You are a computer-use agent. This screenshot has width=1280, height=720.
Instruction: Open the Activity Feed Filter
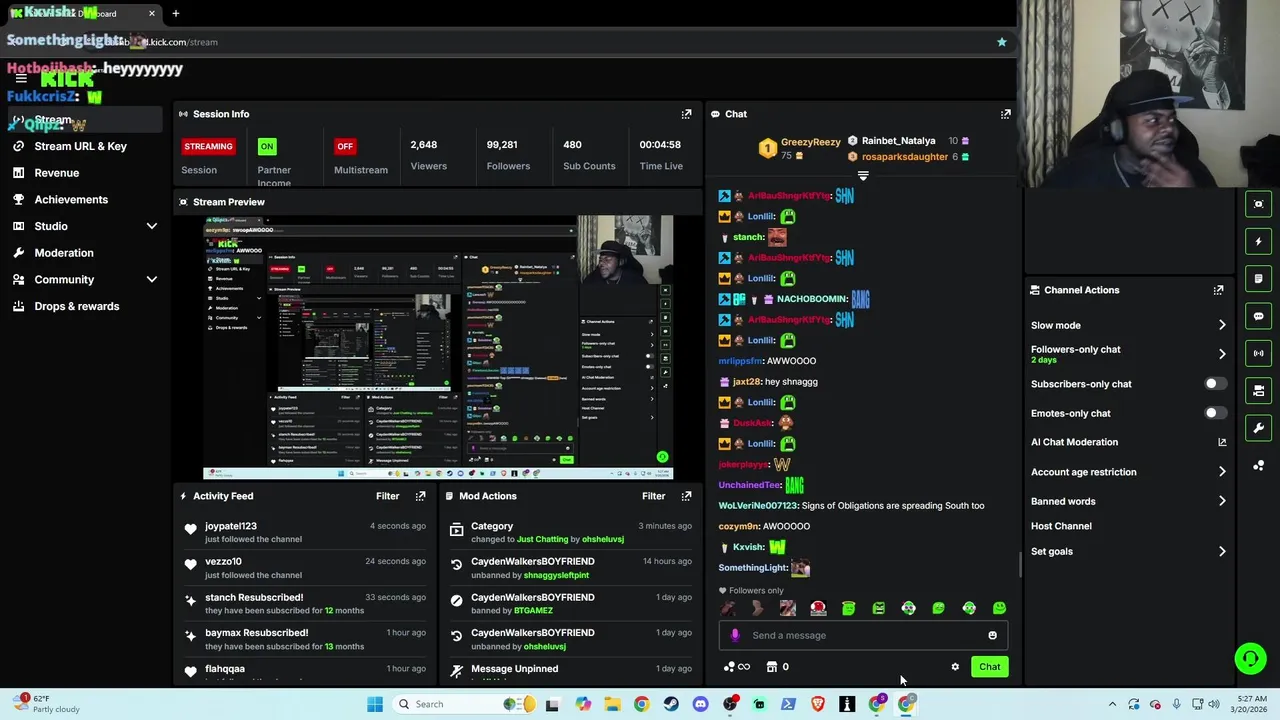pyautogui.click(x=387, y=496)
